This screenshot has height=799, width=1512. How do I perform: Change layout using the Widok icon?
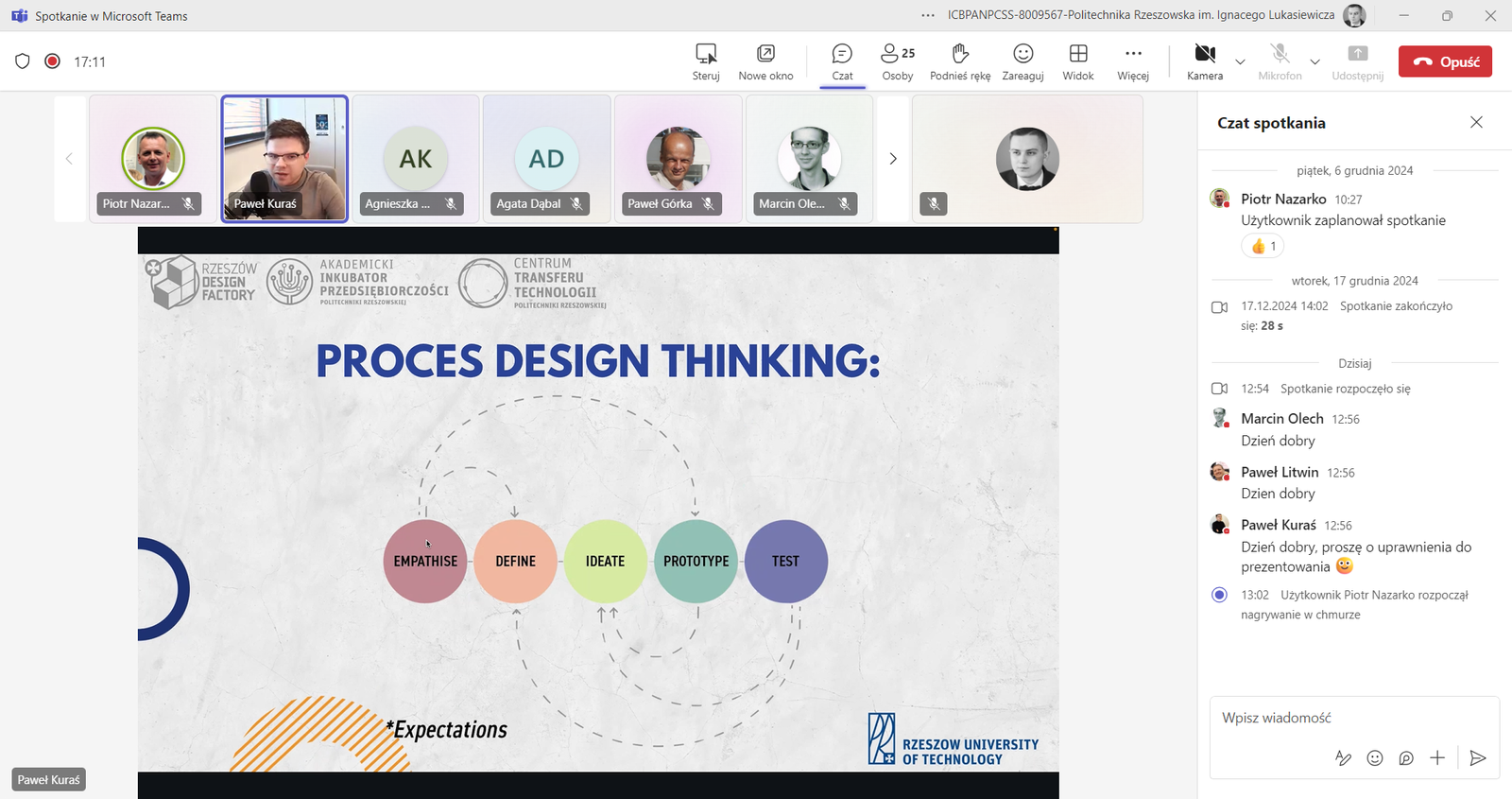[1077, 61]
